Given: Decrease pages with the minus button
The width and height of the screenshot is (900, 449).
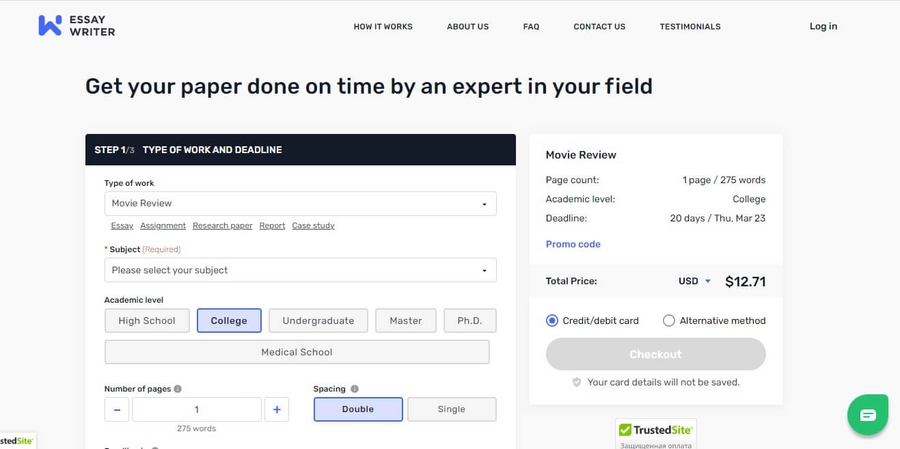Looking at the screenshot, I should pos(117,409).
